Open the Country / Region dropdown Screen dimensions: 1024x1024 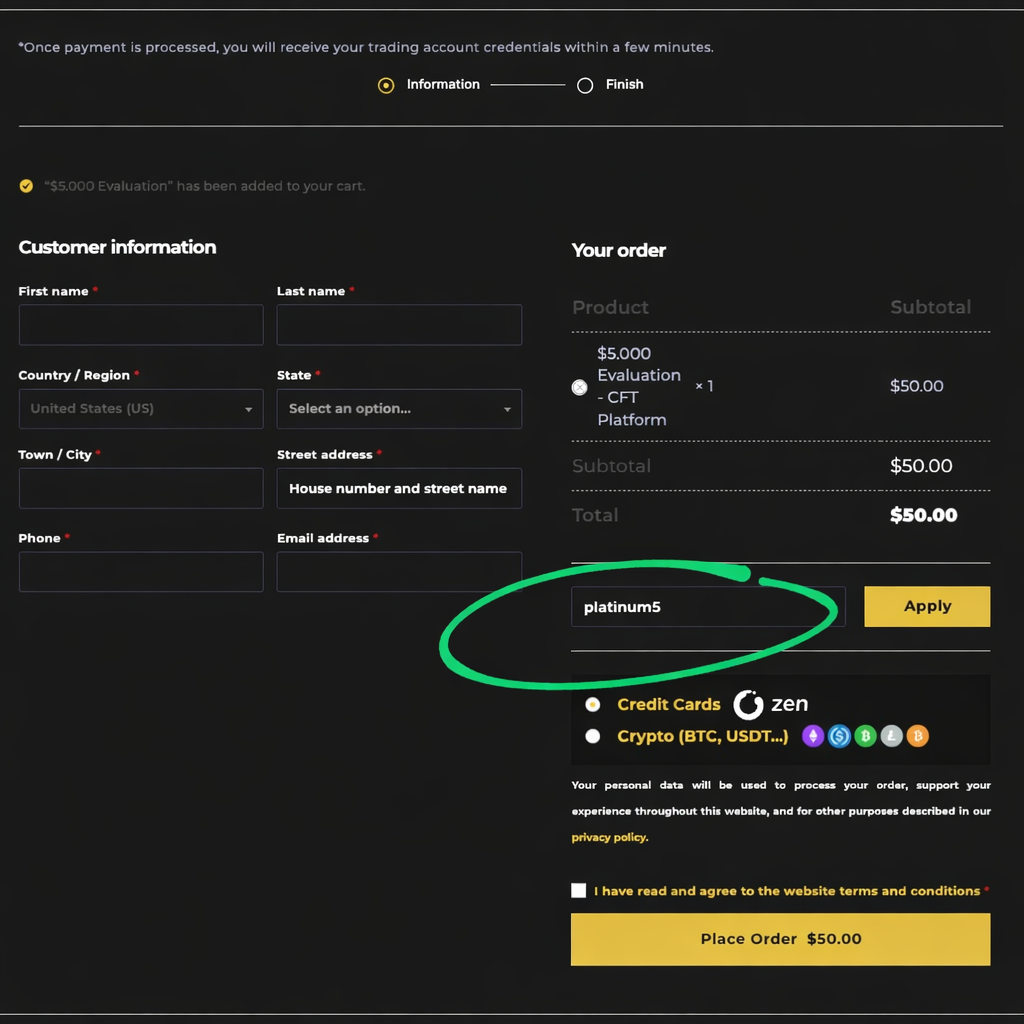141,409
